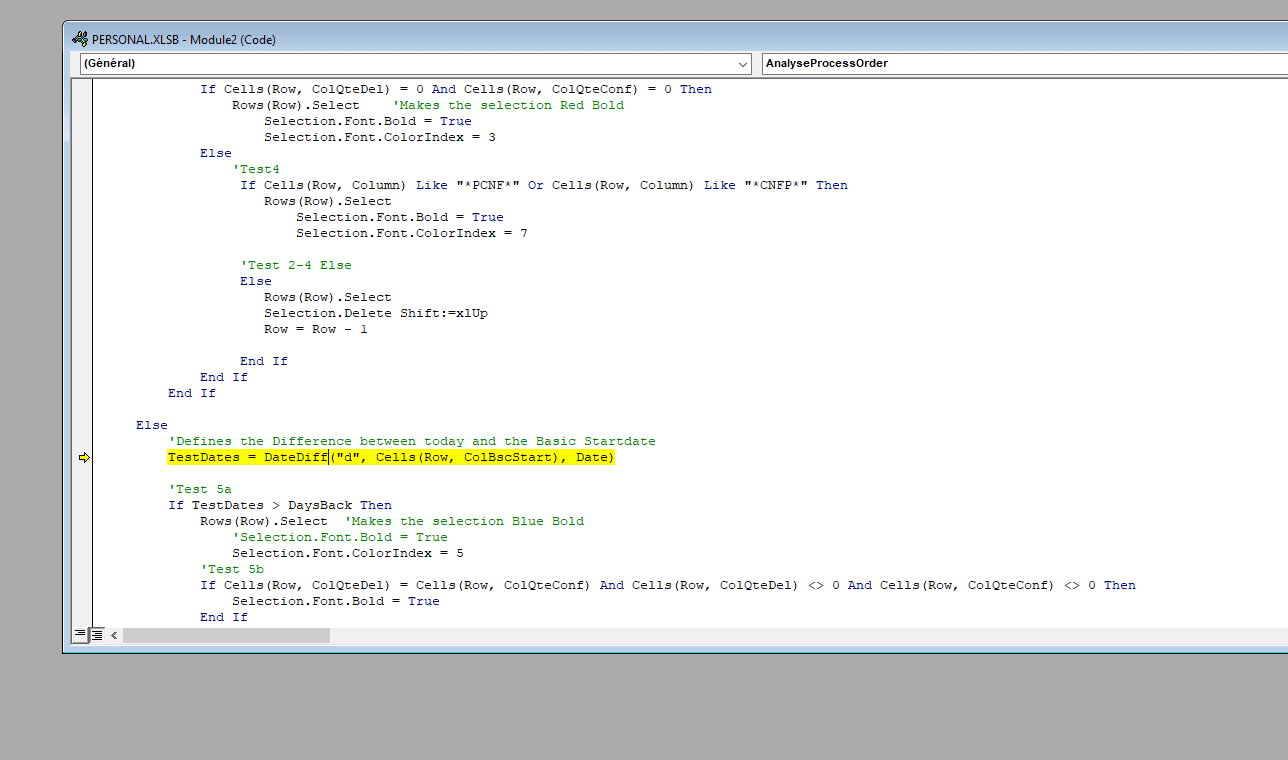Place cursor on Selection.Delete Shift:=xlUp line
1288x760 pixels.
click(375, 314)
